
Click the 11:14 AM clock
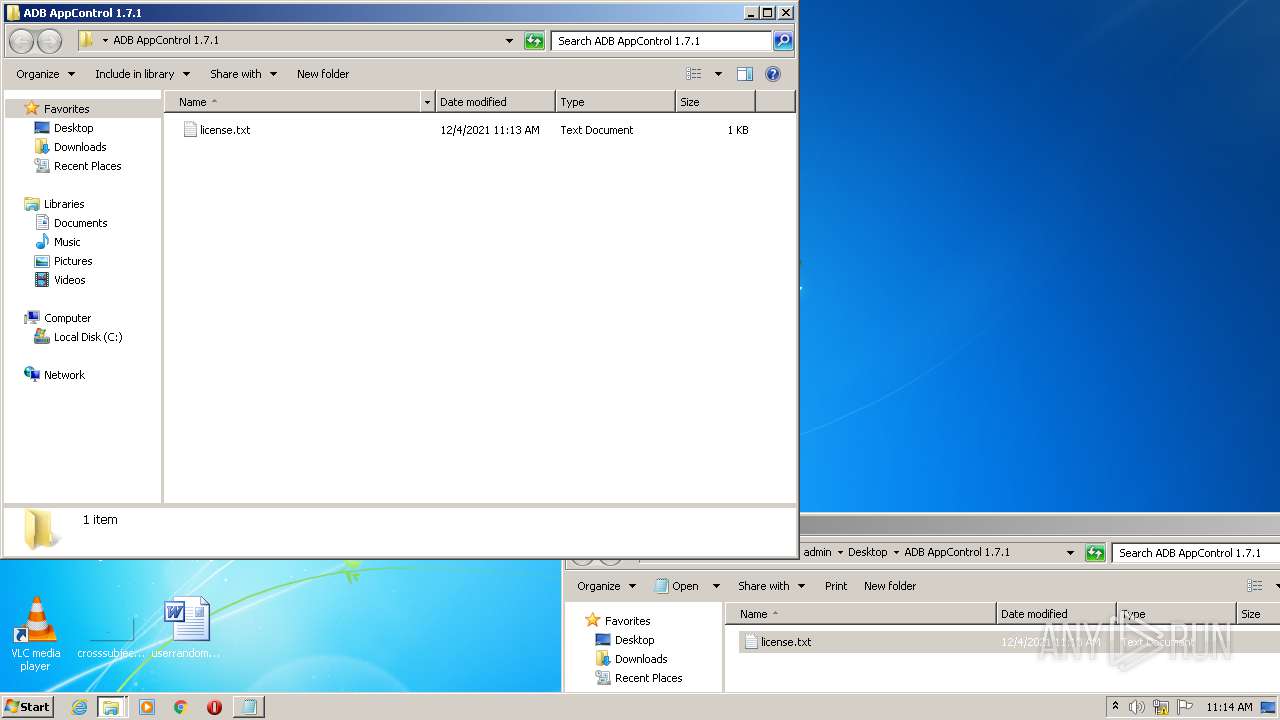pyautogui.click(x=1229, y=707)
